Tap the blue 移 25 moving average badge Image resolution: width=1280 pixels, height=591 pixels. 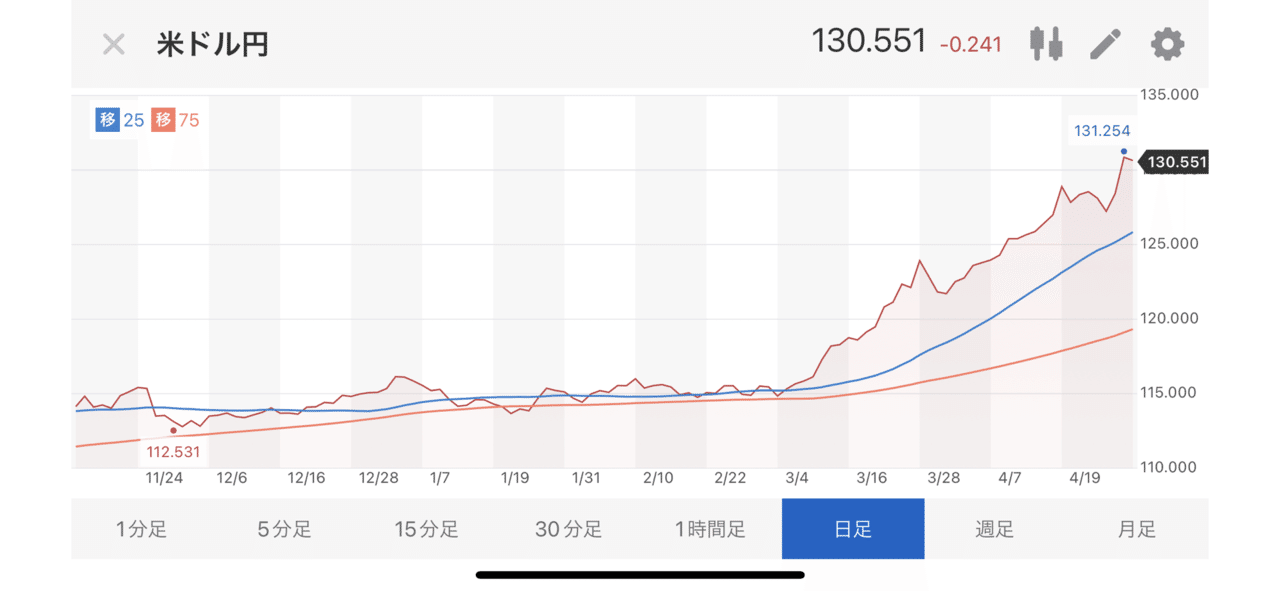coord(120,120)
